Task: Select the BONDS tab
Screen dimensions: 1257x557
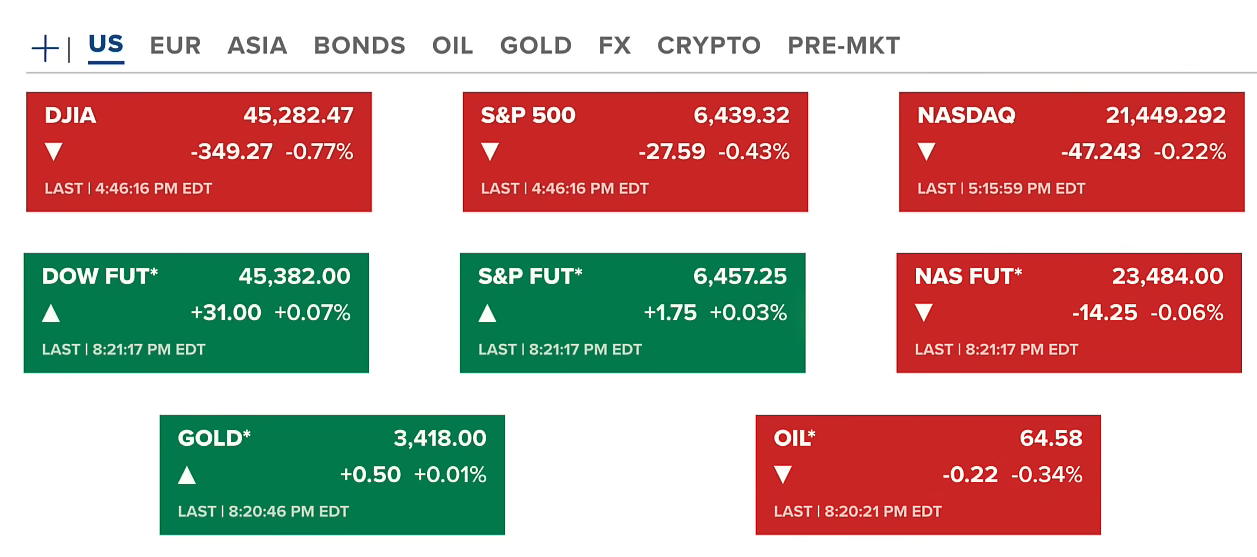Action: click(359, 46)
